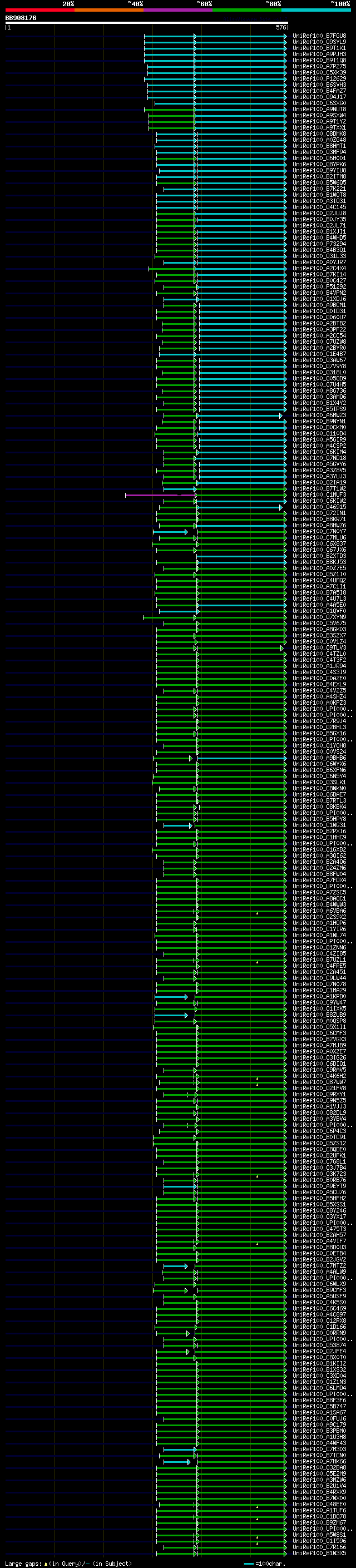Click the UniRef100_Q6H001 label
This screenshot has width=356, height=1568.
click(319, 159)
